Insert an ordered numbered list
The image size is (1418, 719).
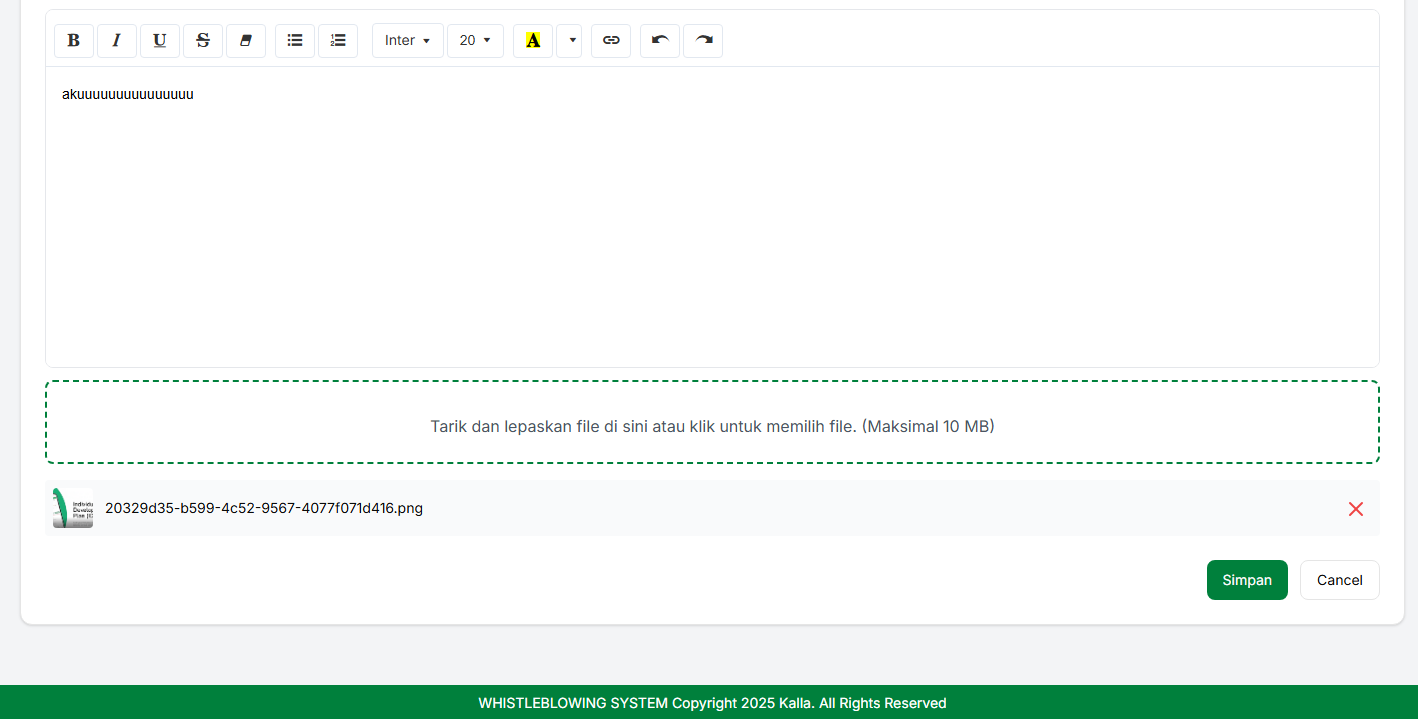(x=338, y=41)
